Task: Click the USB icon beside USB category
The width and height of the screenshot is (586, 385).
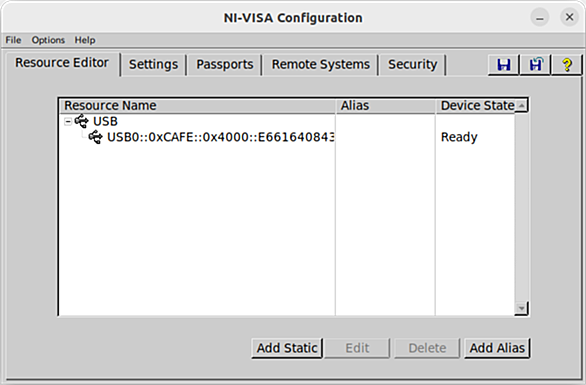Action: 81,121
